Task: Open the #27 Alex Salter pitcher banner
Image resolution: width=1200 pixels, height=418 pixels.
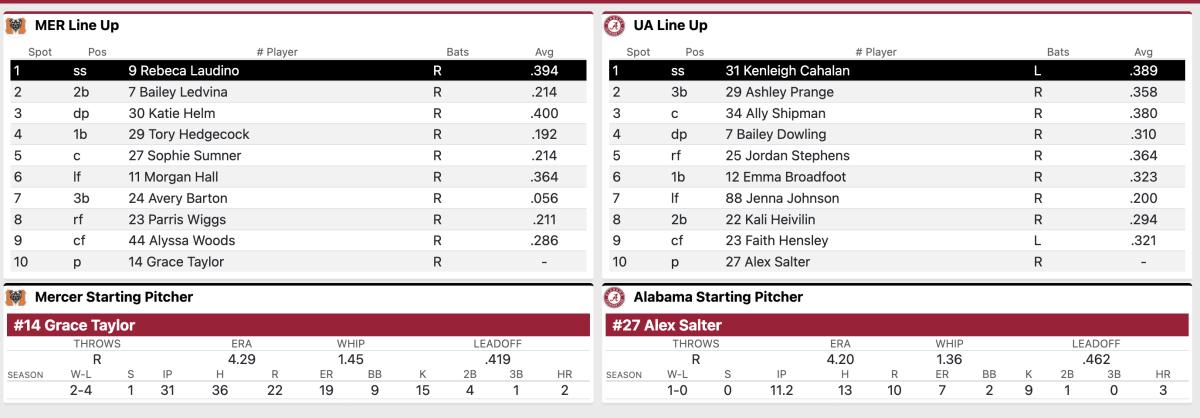Action: coord(898,325)
